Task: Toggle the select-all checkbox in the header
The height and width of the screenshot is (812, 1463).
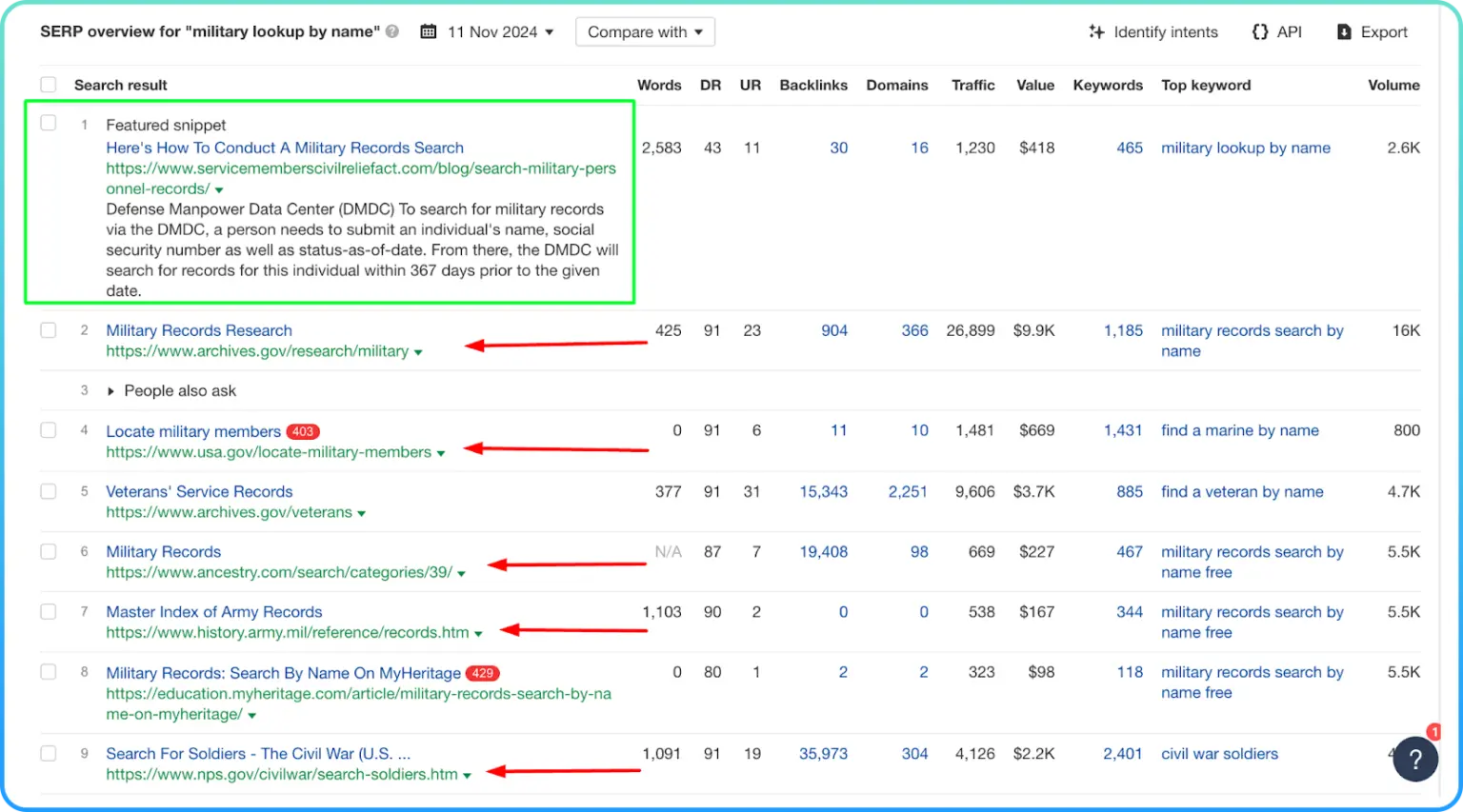Action: click(49, 85)
